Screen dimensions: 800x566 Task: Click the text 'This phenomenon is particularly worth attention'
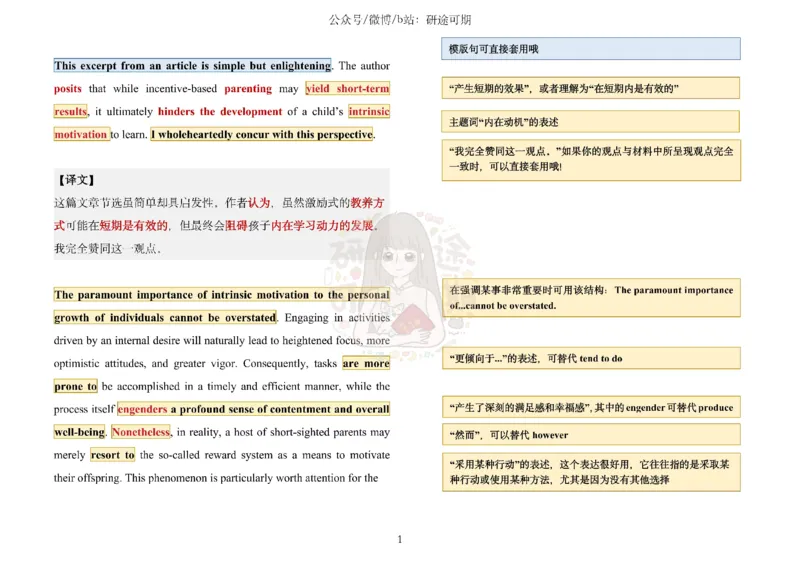coord(237,478)
